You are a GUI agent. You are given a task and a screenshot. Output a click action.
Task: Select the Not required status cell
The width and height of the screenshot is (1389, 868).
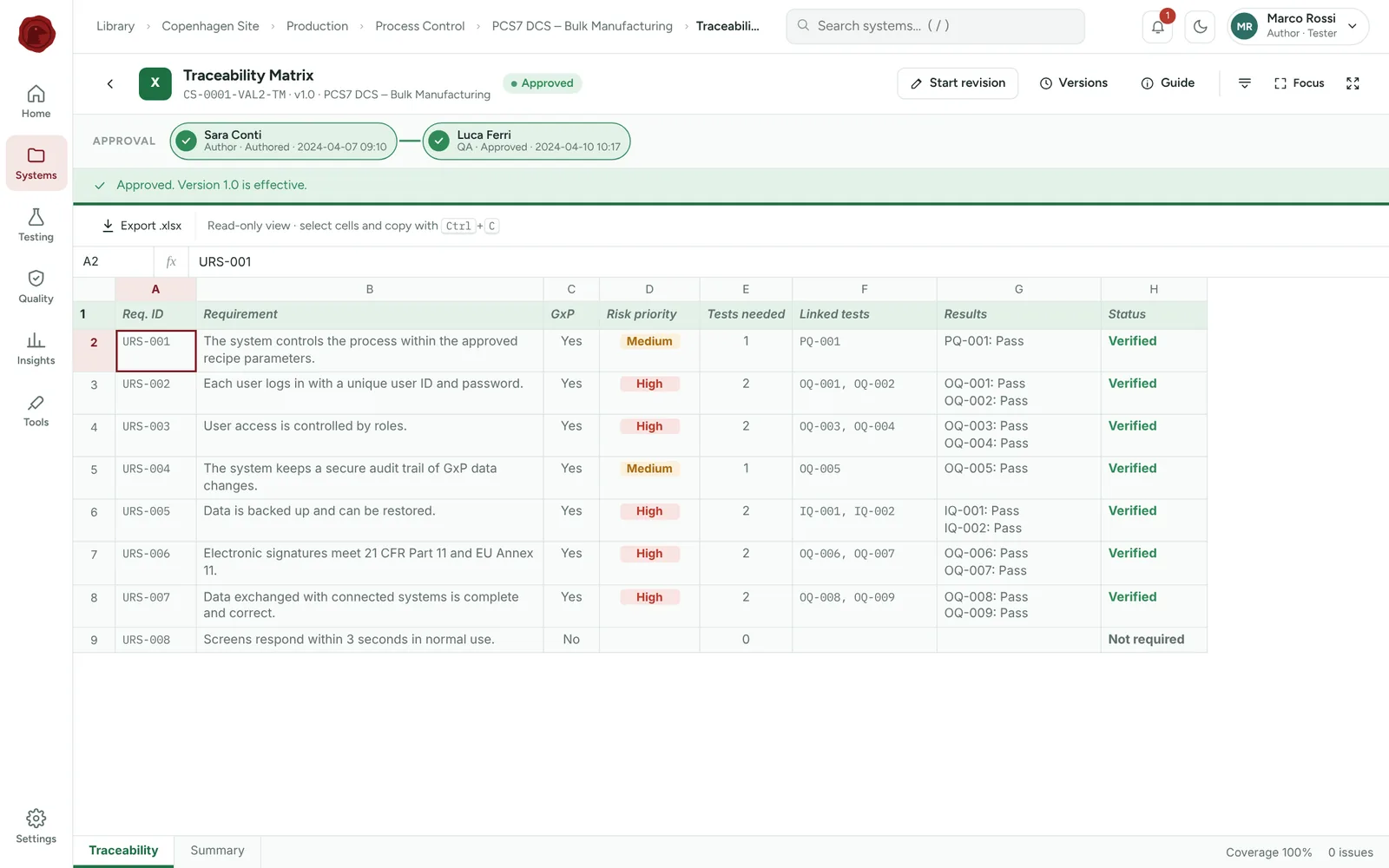tap(1154, 640)
